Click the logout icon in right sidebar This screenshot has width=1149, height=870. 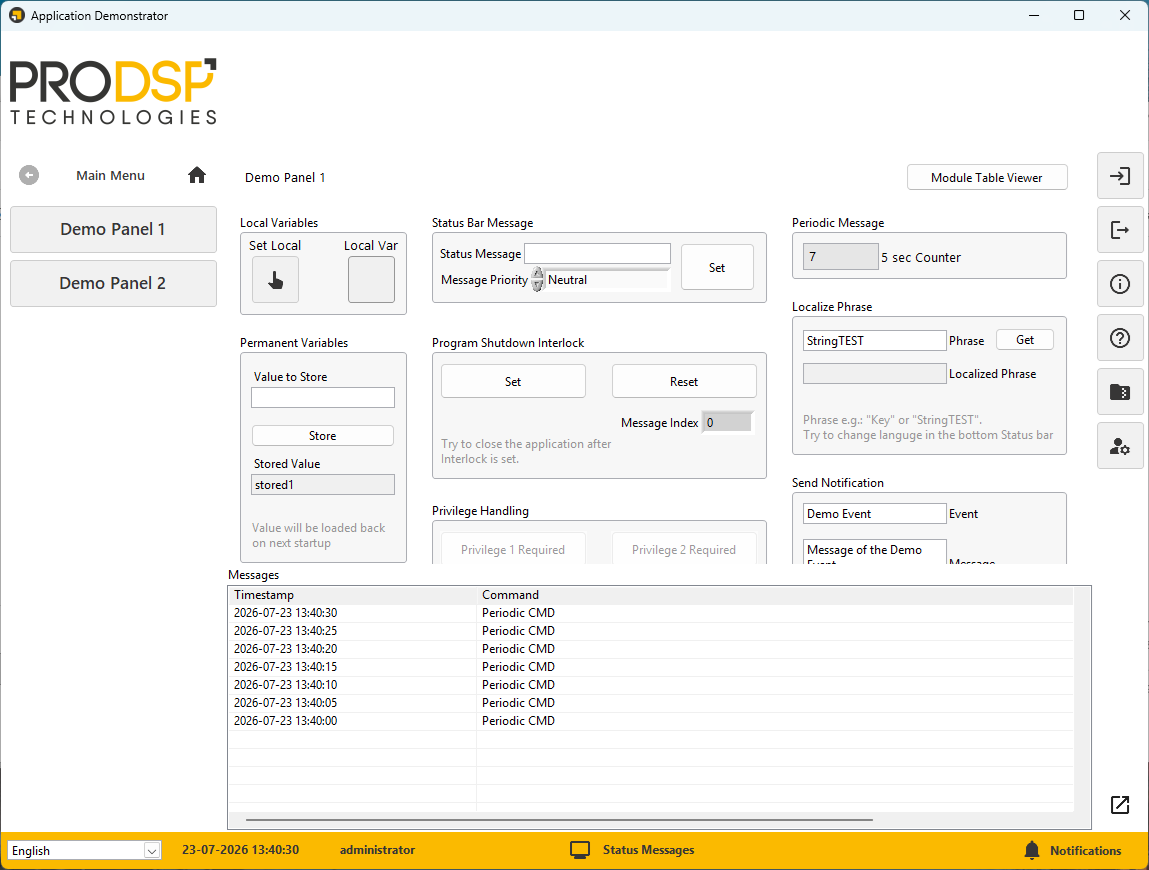1120,230
